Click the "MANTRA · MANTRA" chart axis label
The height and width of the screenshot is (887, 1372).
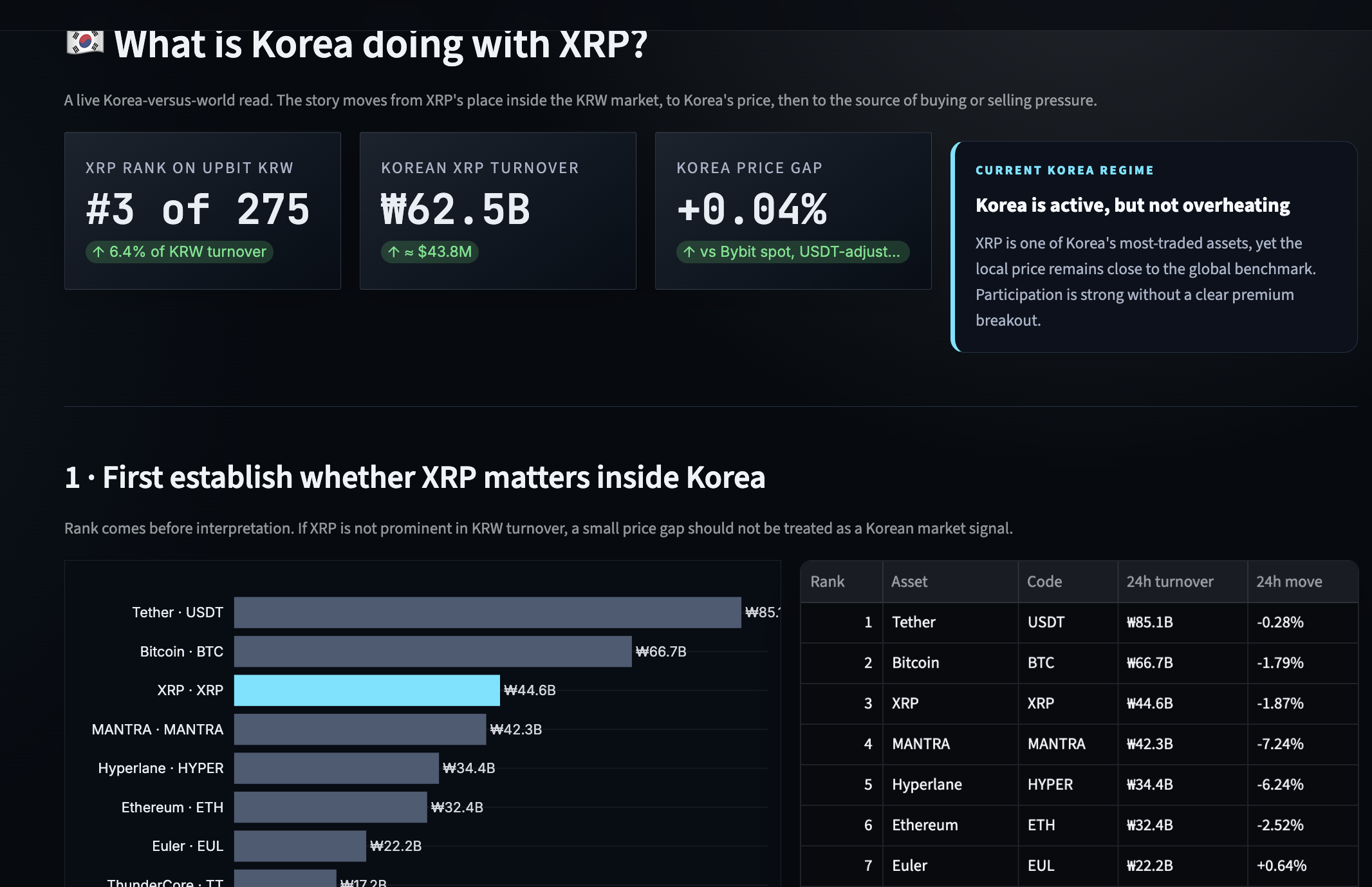(x=158, y=729)
